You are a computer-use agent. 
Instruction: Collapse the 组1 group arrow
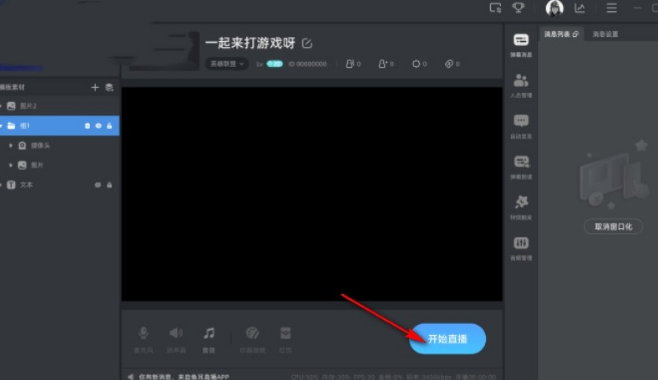(1, 126)
